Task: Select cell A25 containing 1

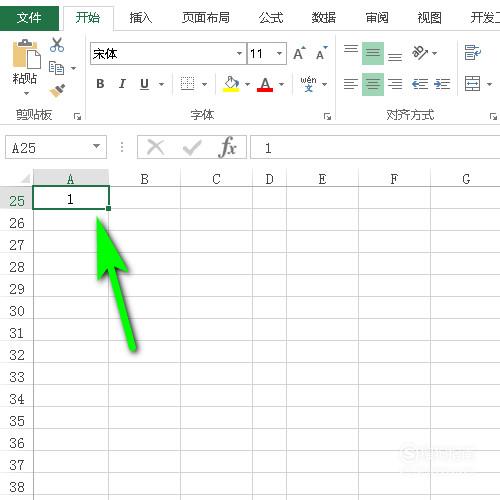Action: (71, 198)
